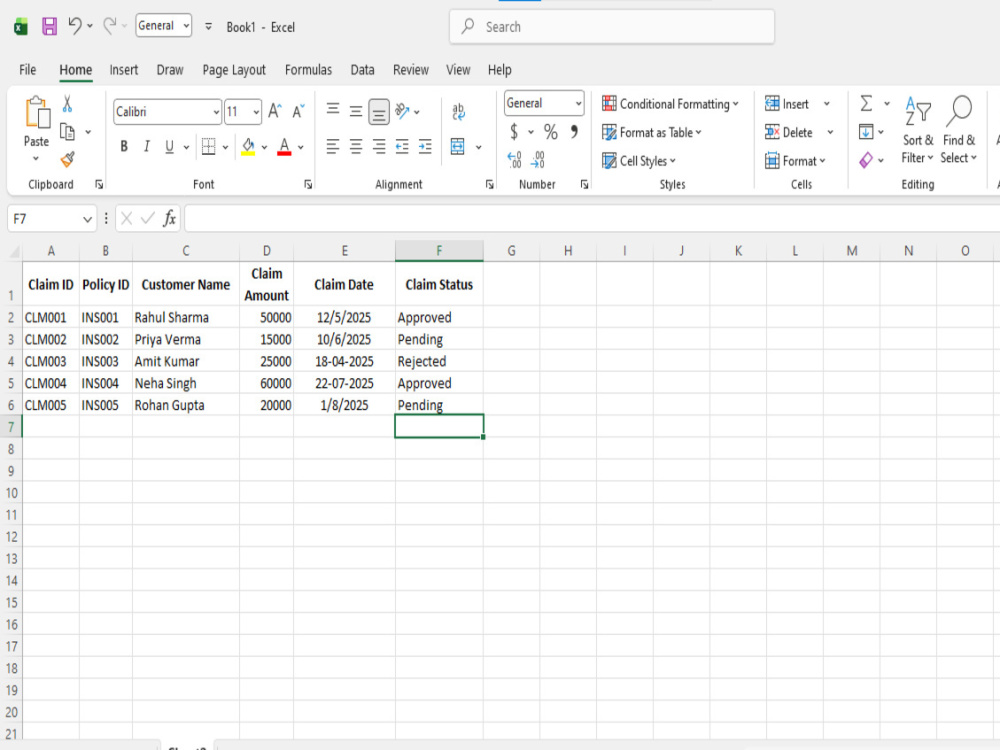Screen dimensions: 1000x750
Task: Click the Fill down arrow icon
Action: click(x=866, y=132)
